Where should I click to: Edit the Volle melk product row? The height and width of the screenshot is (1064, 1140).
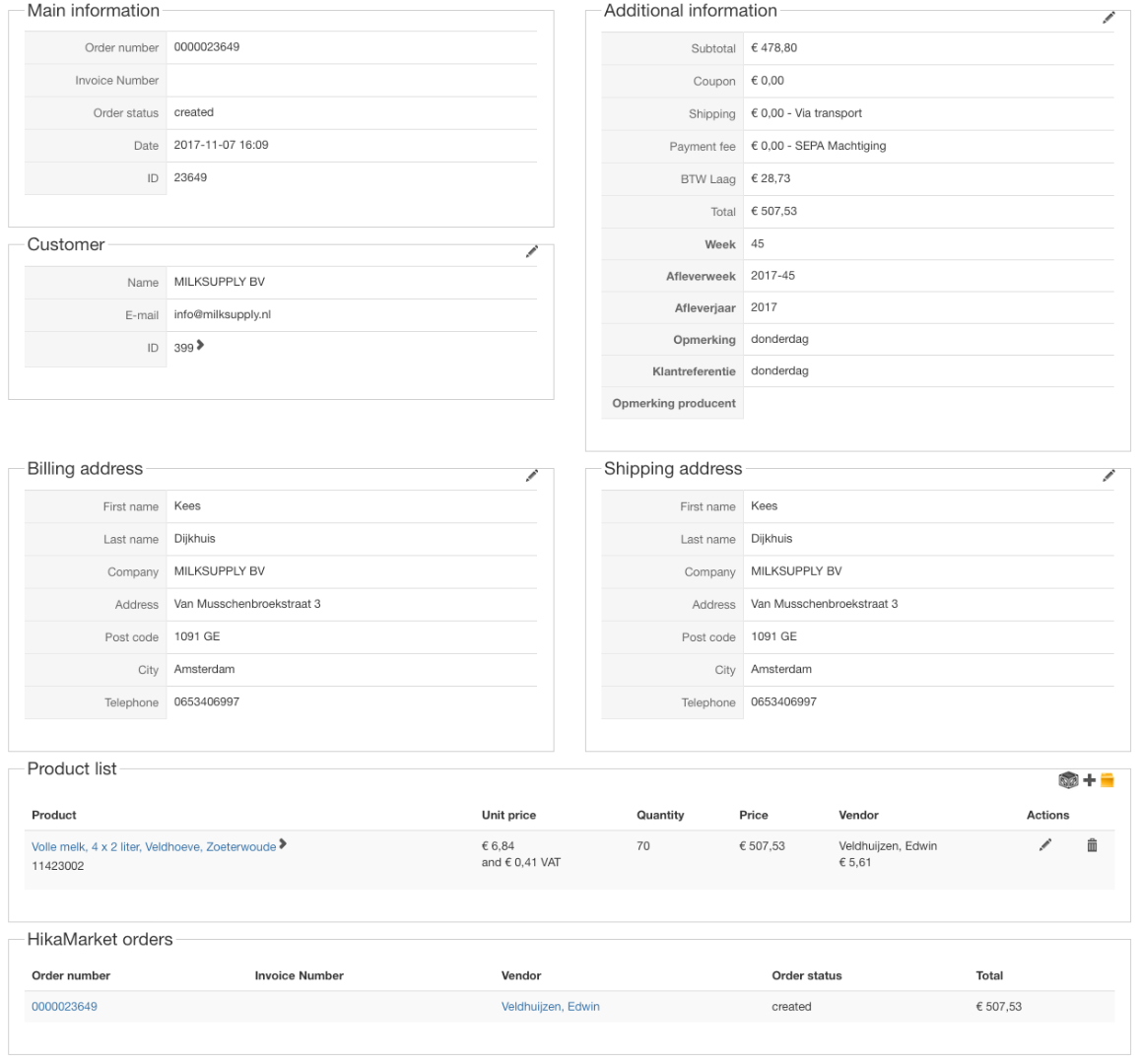[1045, 845]
